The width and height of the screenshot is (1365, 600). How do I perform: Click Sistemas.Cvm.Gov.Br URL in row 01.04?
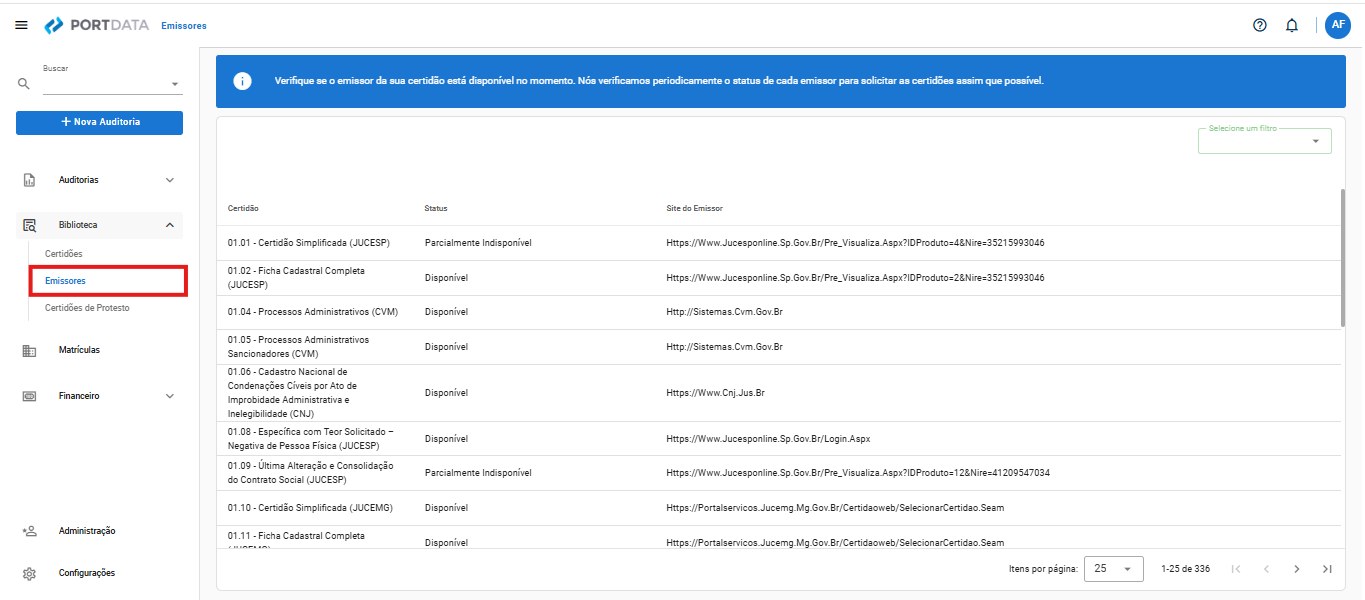tap(724, 312)
